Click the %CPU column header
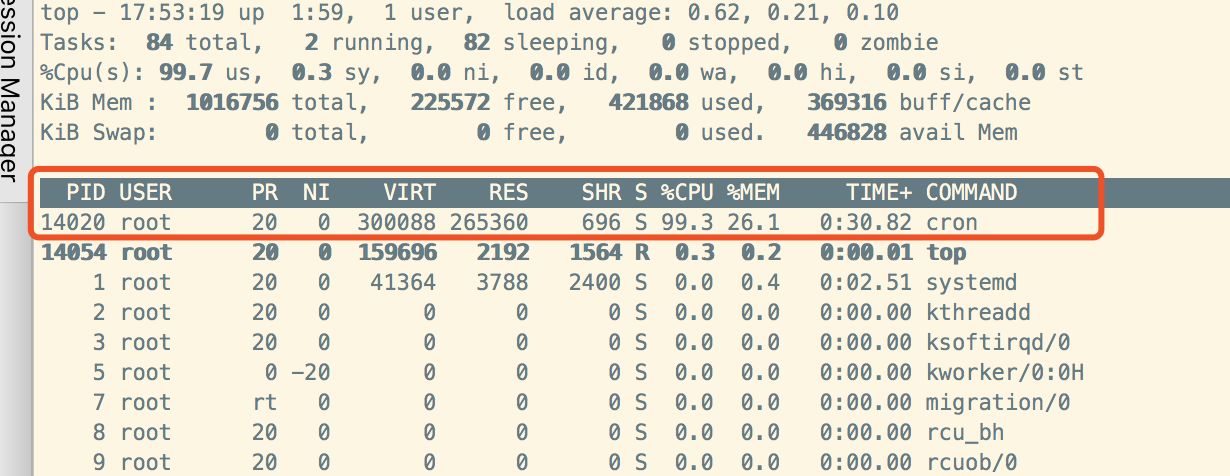 point(686,192)
